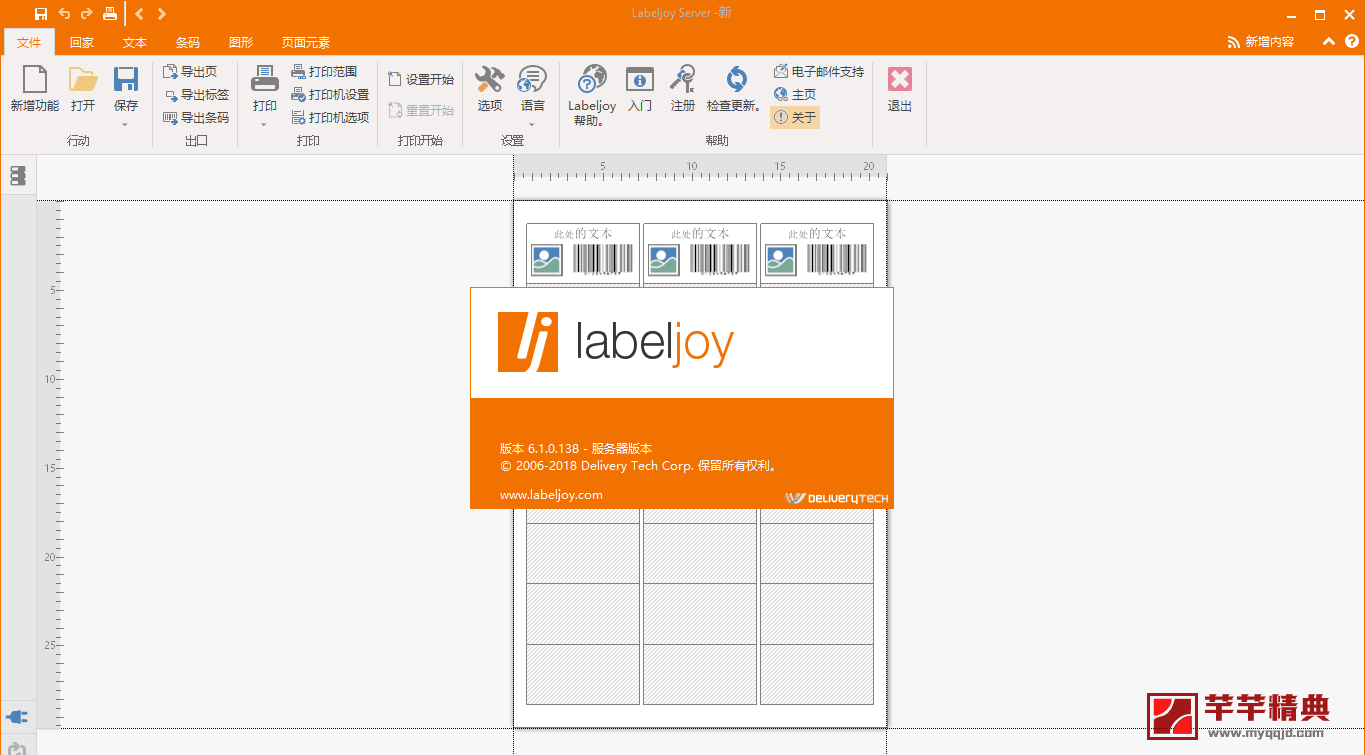
Task: Click www.labeljoy.com on about dialog
Action: [551, 494]
